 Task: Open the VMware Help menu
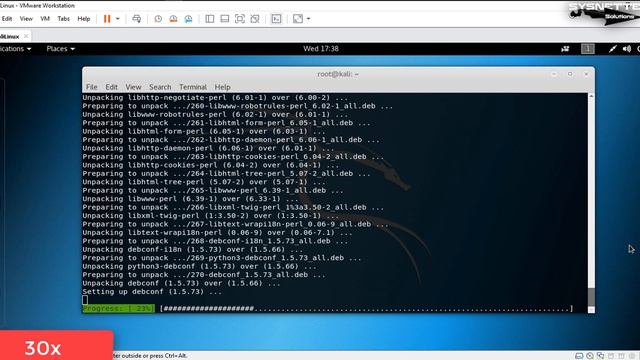[84, 19]
